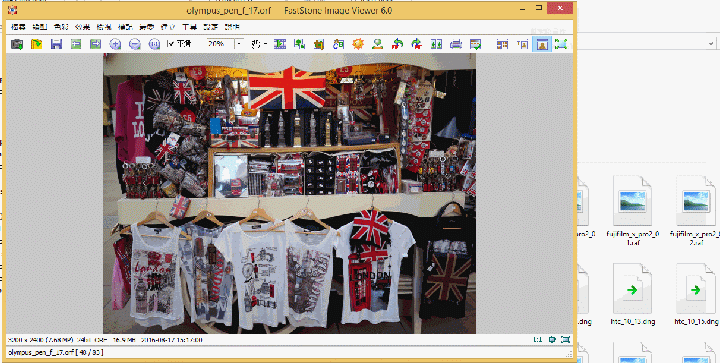Click olympus_pen_f_17.orf [40/93] status text
Image resolution: width=720 pixels, height=363 pixels.
pyautogui.click(x=56, y=352)
